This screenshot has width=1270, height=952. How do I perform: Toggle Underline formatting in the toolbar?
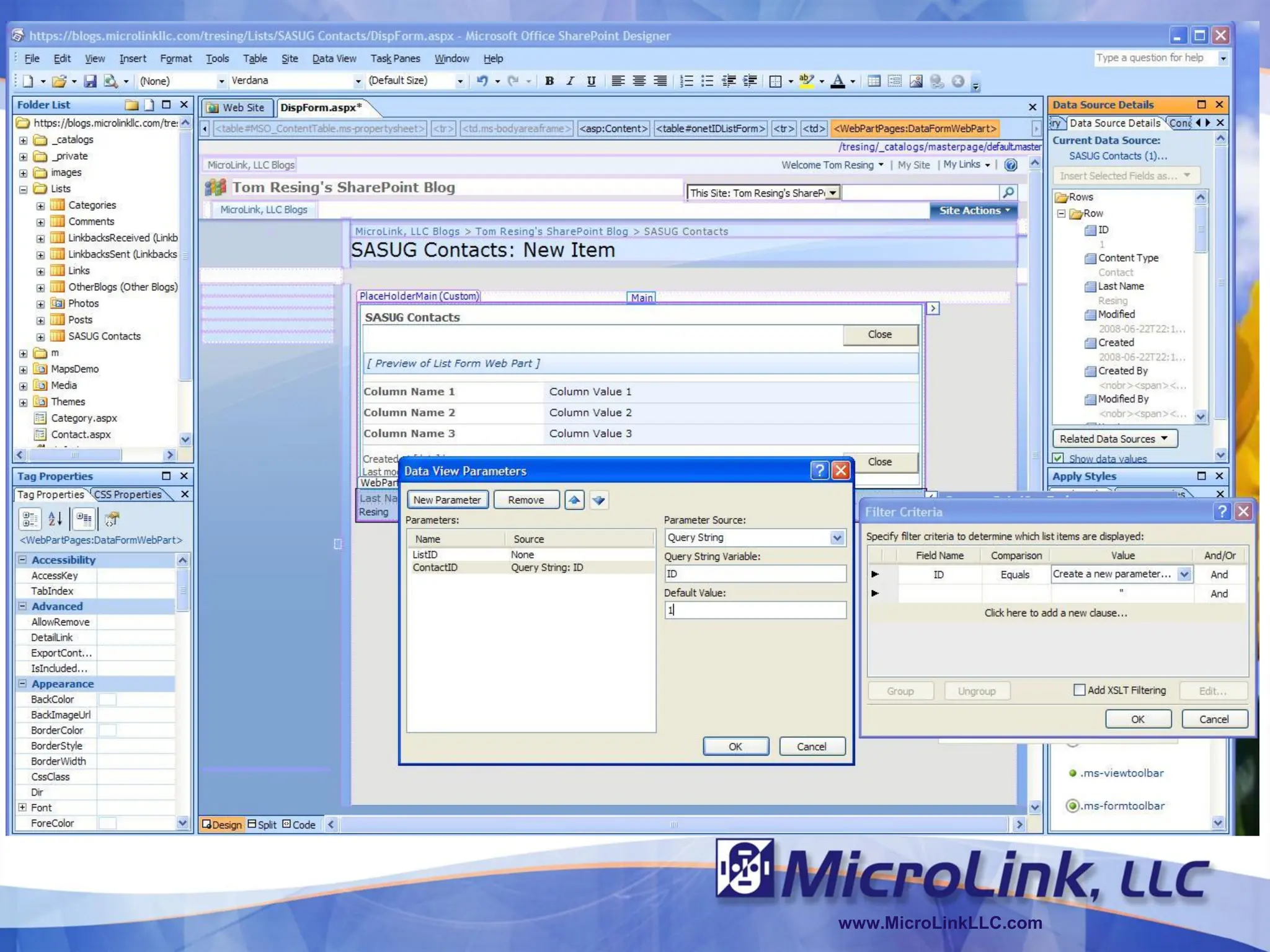[591, 81]
